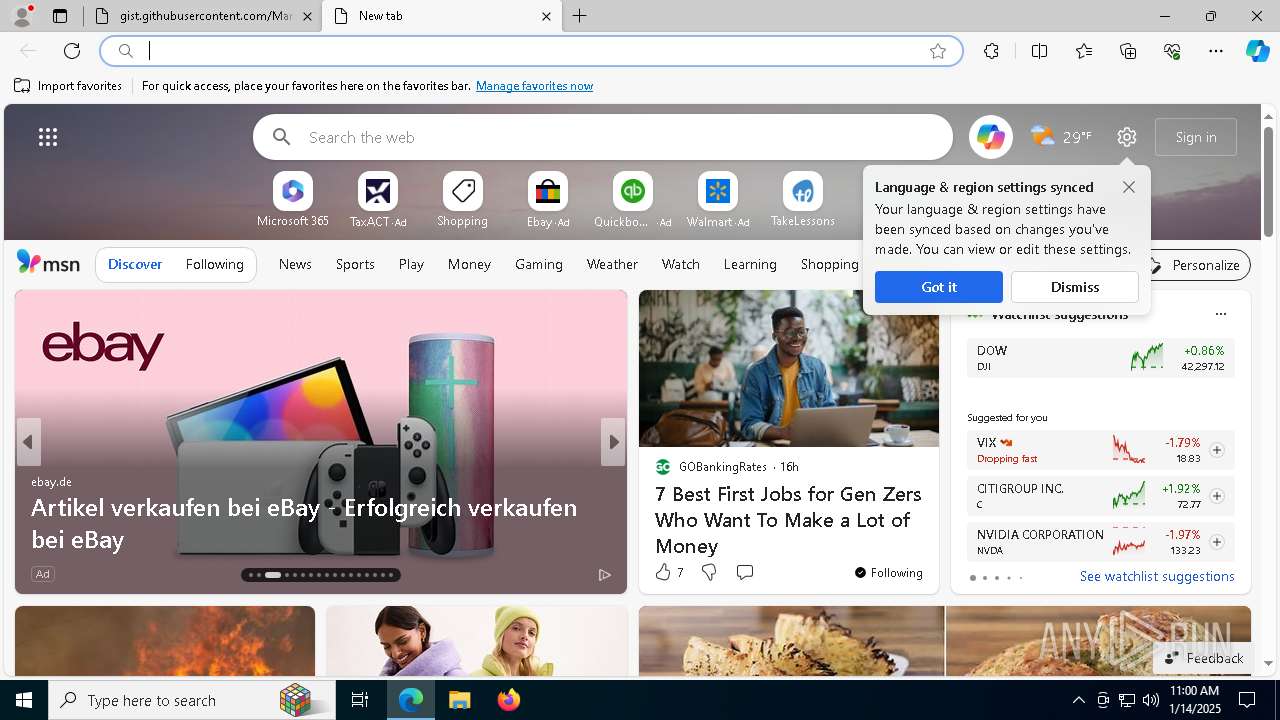Open page settings gear icon
The width and height of the screenshot is (1280, 720).
pyautogui.click(x=1127, y=137)
